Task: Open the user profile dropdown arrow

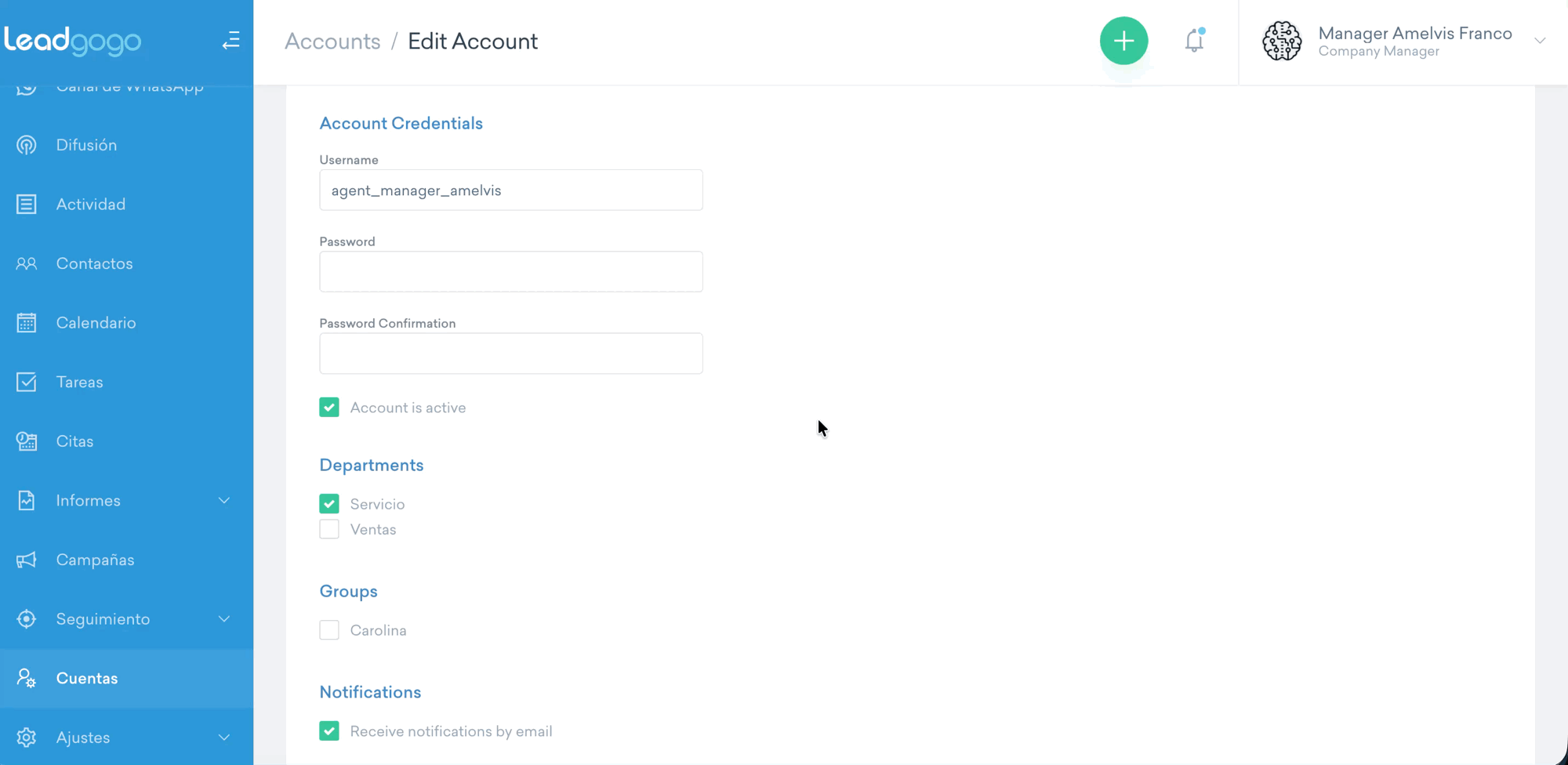Action: tap(1540, 41)
